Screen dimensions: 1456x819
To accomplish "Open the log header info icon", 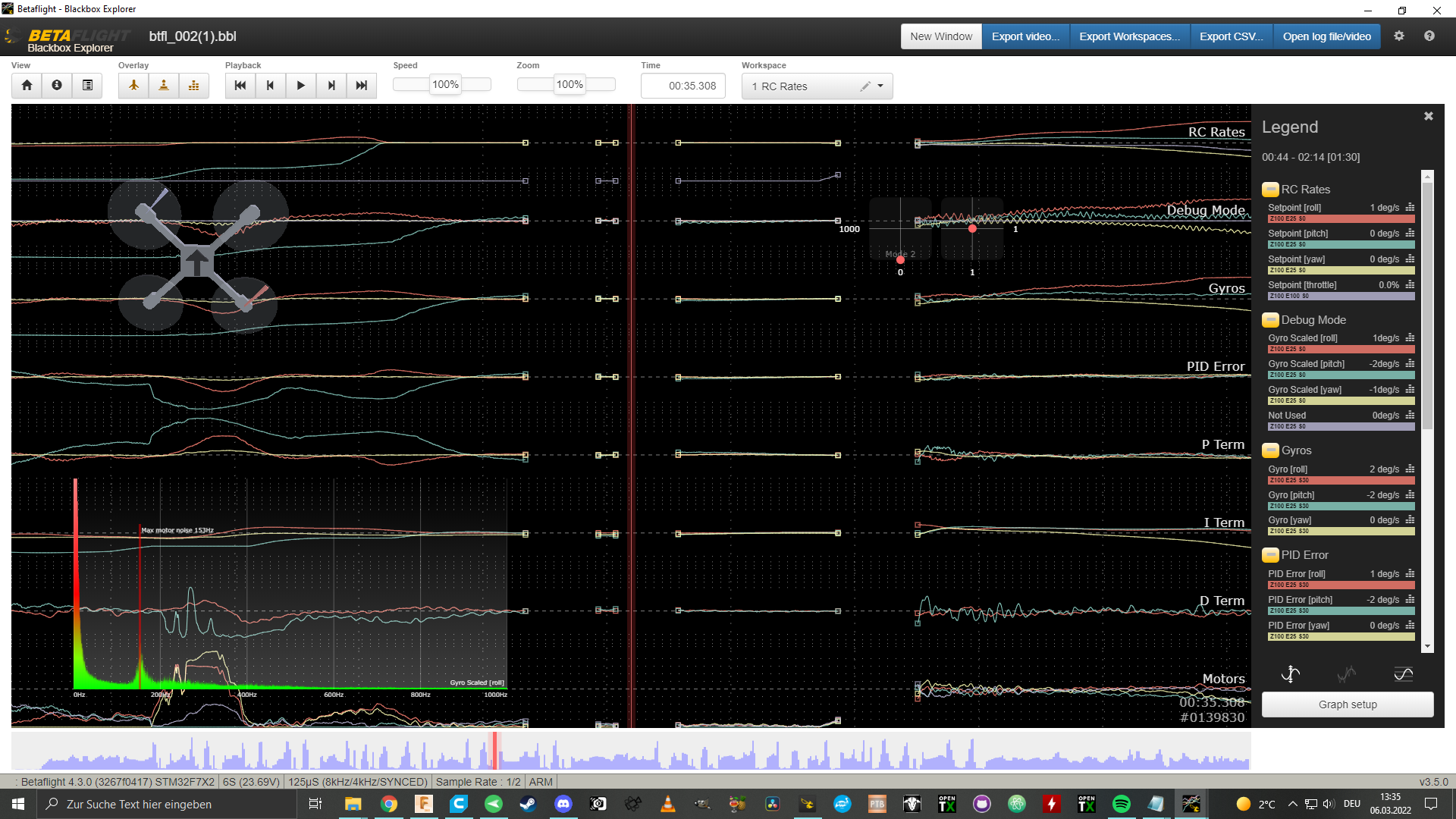I will tap(57, 86).
